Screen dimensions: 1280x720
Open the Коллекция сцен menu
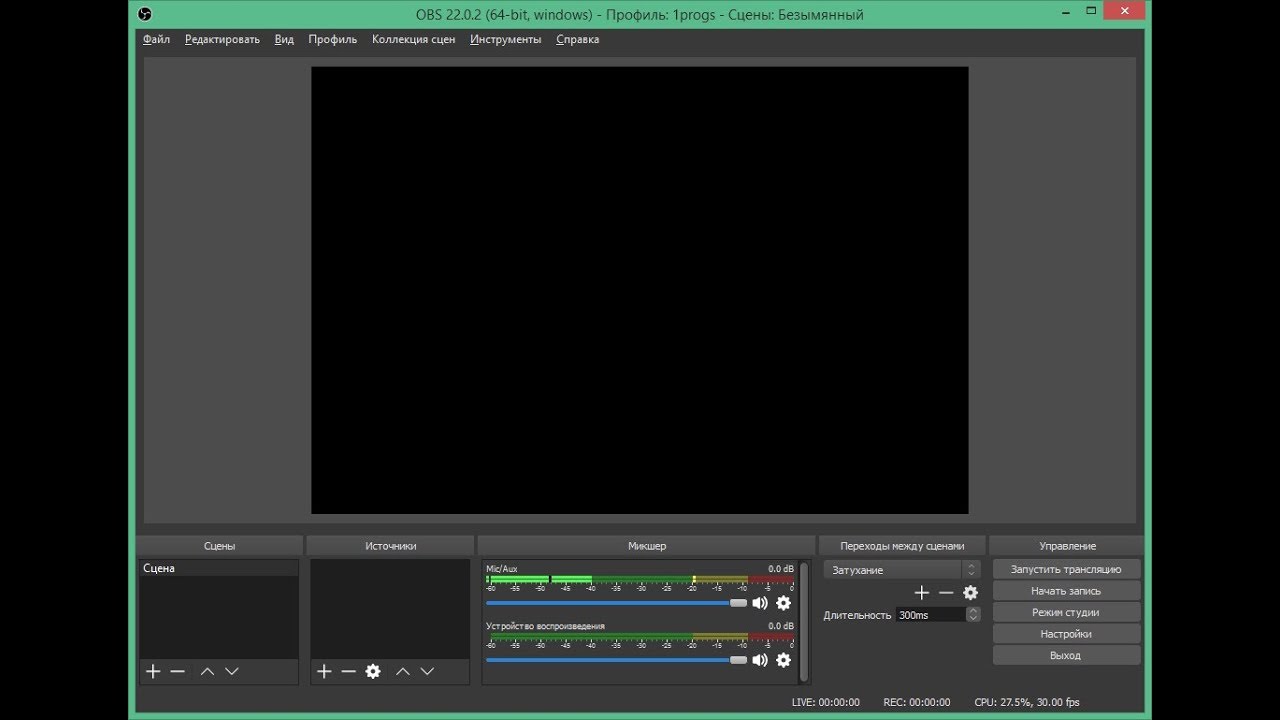click(x=413, y=40)
